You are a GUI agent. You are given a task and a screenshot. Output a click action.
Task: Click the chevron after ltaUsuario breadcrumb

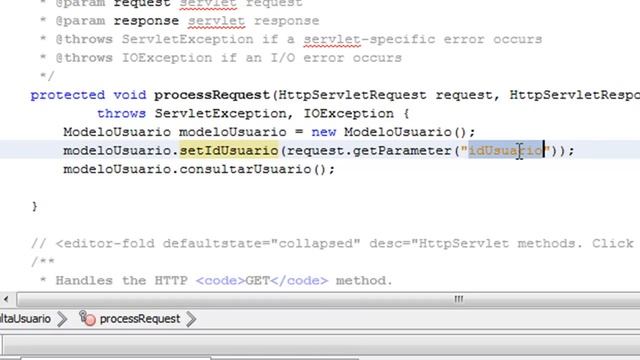tap(62, 319)
